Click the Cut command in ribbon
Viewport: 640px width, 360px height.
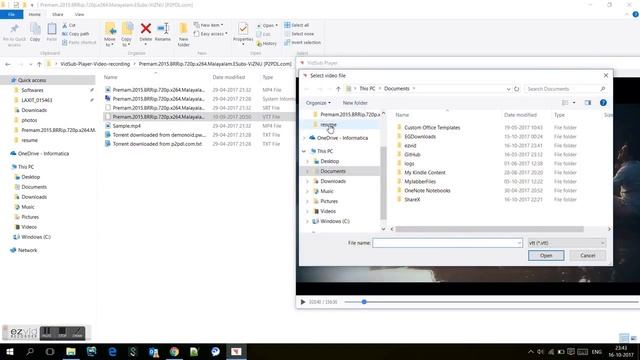click(69, 25)
